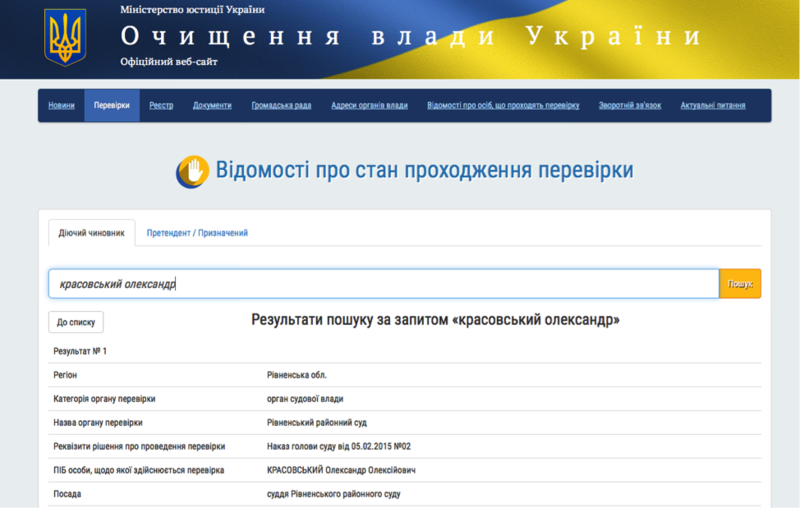Click the search field with красовський олександр
This screenshot has width=800, height=508.
point(383,284)
